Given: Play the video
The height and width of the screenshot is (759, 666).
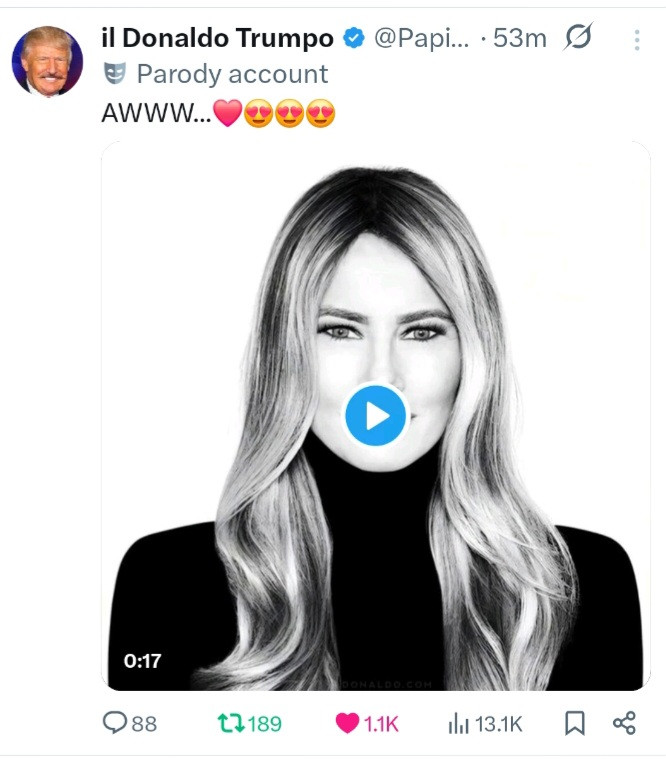Looking at the screenshot, I should click(x=376, y=415).
